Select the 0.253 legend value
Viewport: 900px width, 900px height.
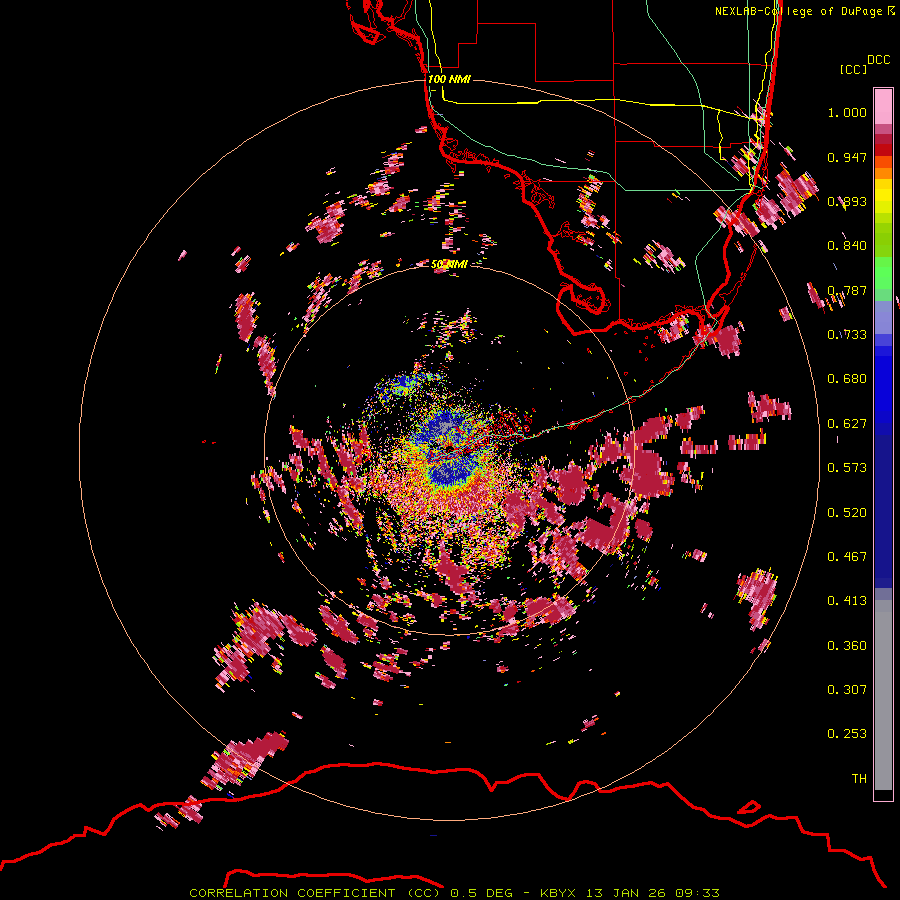click(x=847, y=734)
